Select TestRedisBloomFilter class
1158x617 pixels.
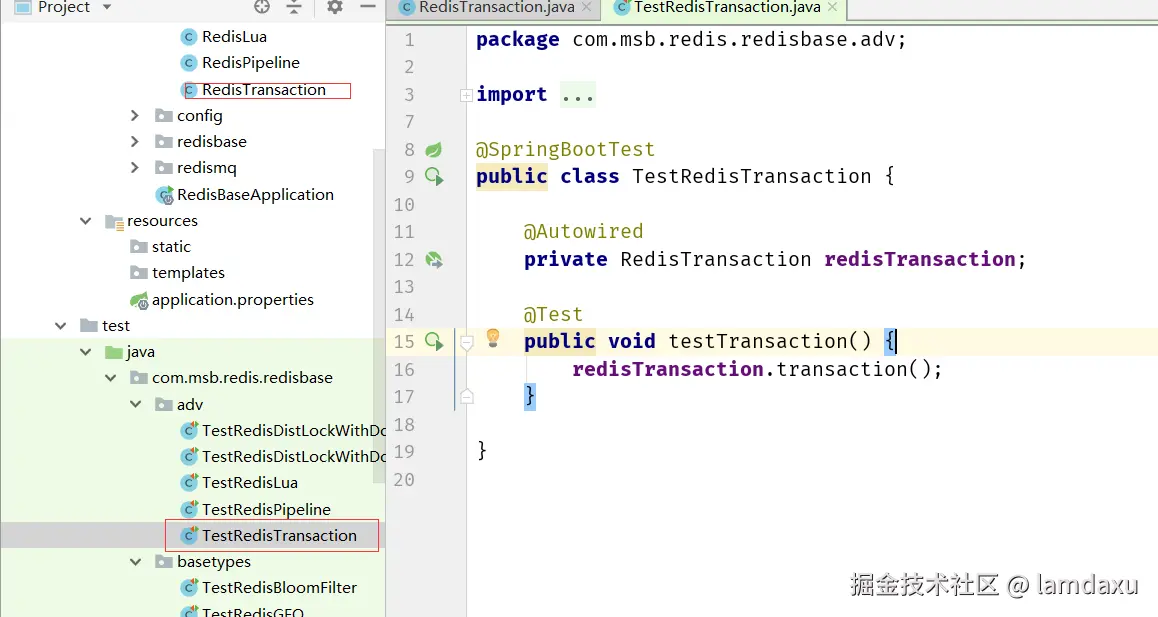point(279,587)
